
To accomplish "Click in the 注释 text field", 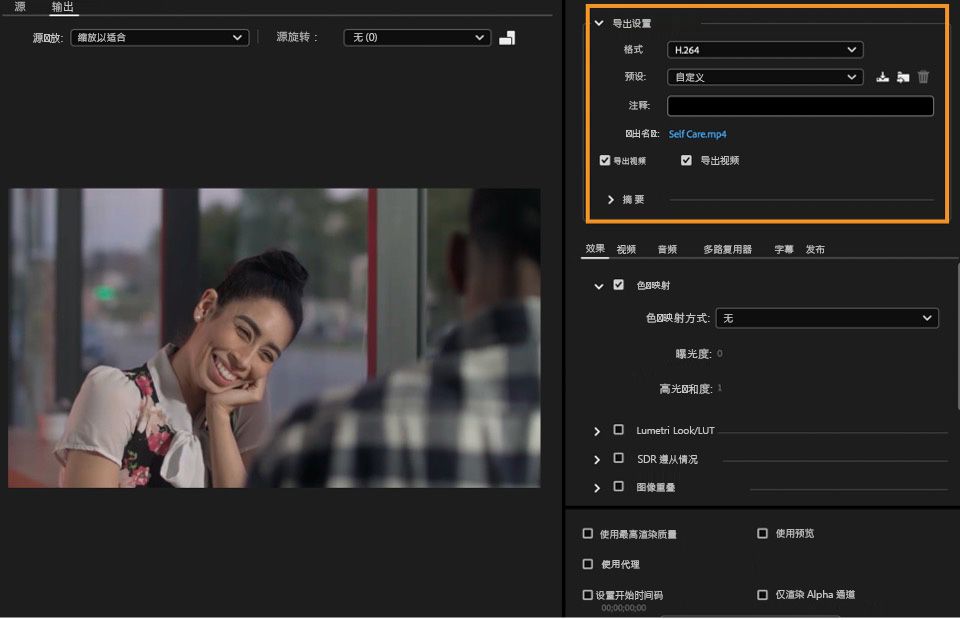I will click(800, 106).
